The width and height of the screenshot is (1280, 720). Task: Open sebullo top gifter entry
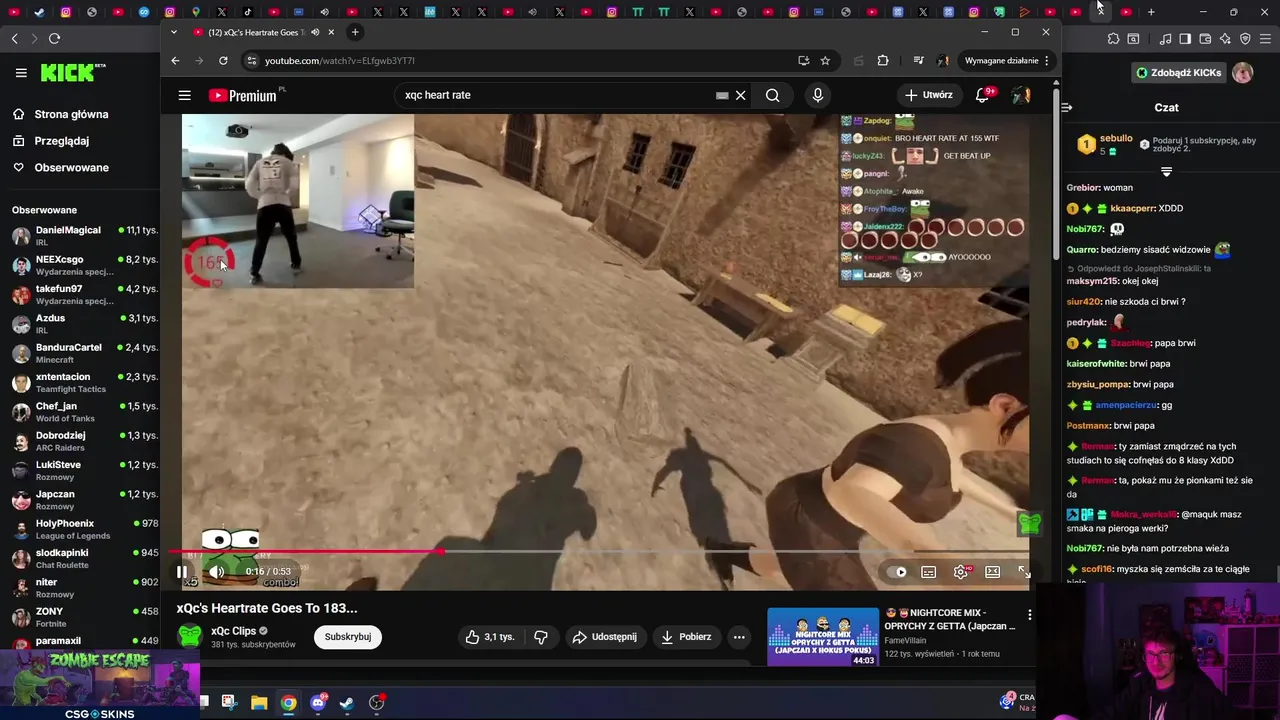tap(1105, 144)
